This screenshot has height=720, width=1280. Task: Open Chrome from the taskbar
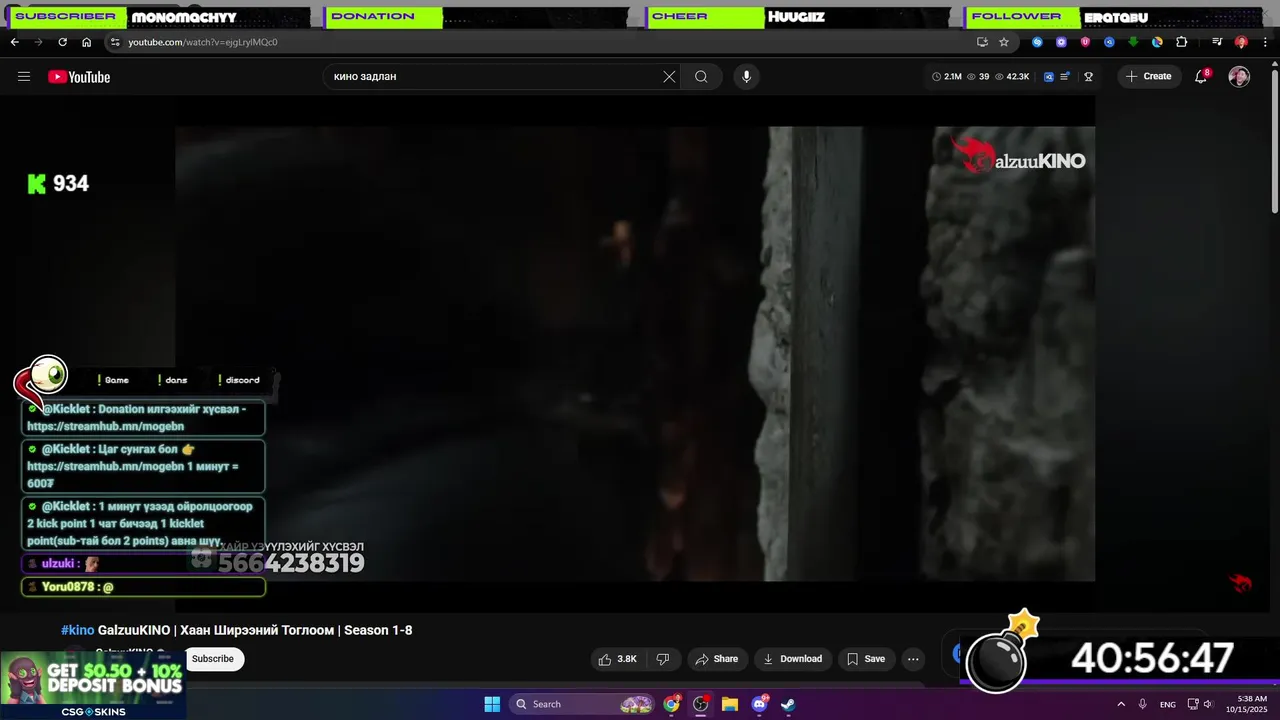671,704
